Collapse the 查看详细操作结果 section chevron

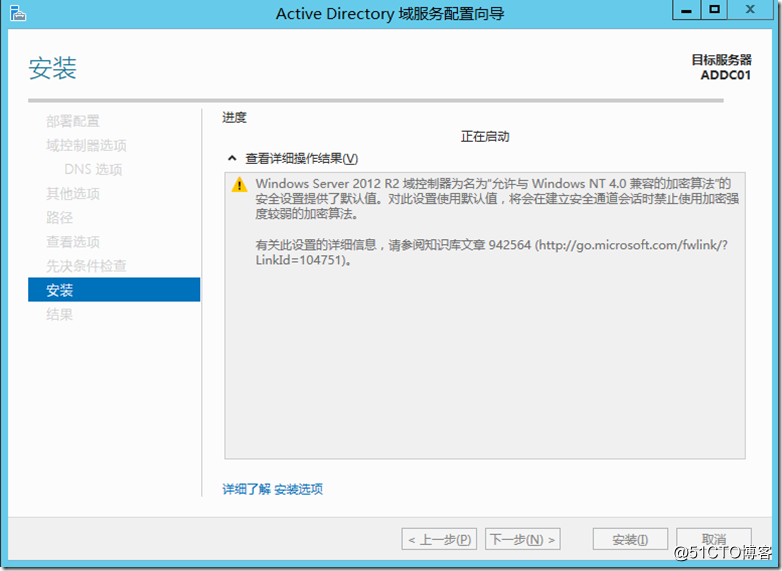[x=232, y=159]
